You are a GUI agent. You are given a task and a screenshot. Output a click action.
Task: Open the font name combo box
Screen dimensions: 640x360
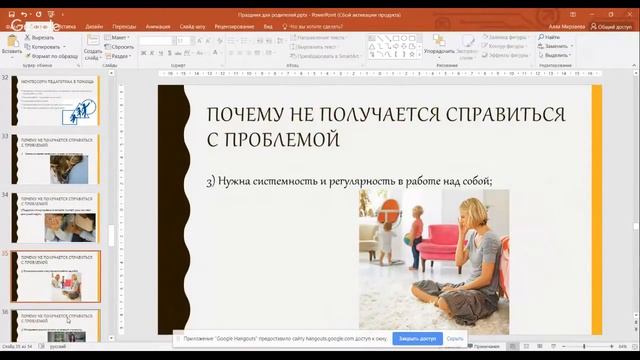(x=157, y=41)
